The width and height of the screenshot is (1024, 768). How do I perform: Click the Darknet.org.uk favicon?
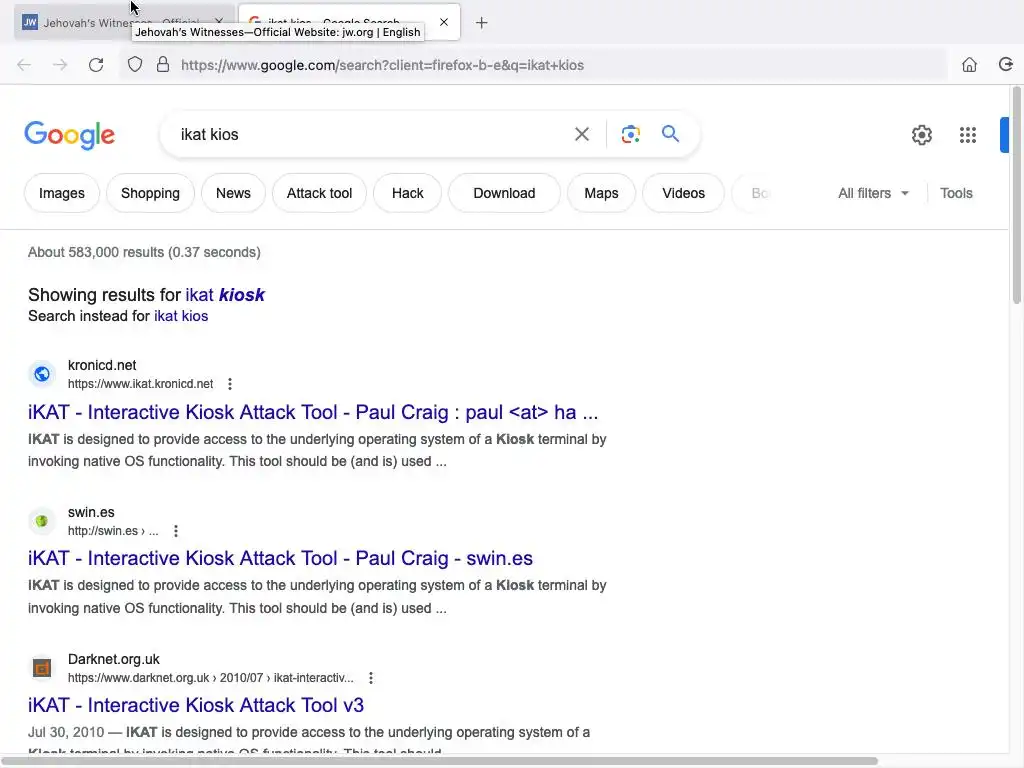tap(42, 668)
